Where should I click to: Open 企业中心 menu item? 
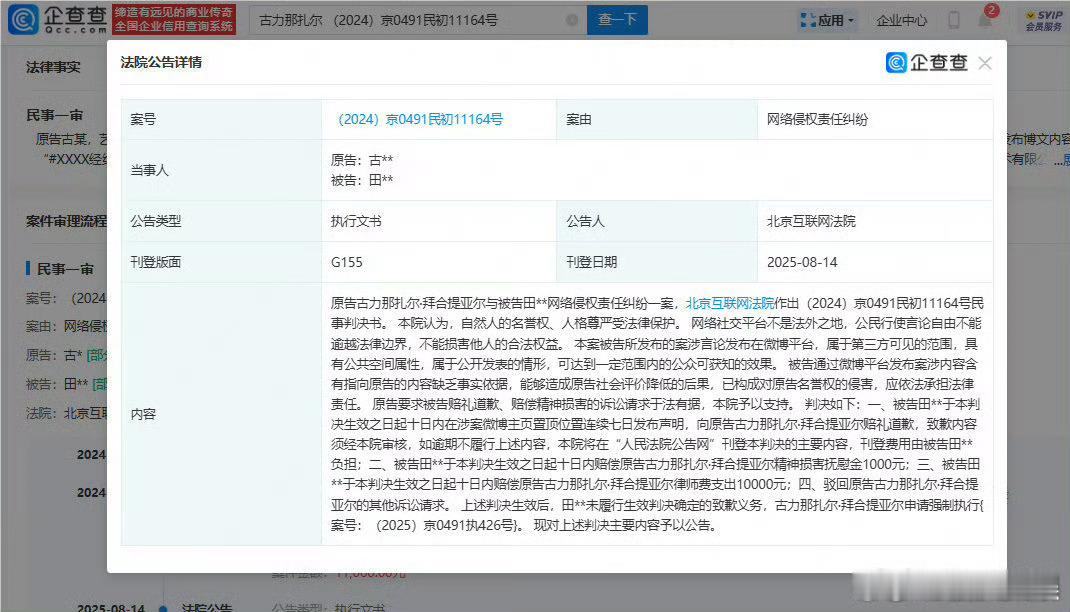pos(901,20)
